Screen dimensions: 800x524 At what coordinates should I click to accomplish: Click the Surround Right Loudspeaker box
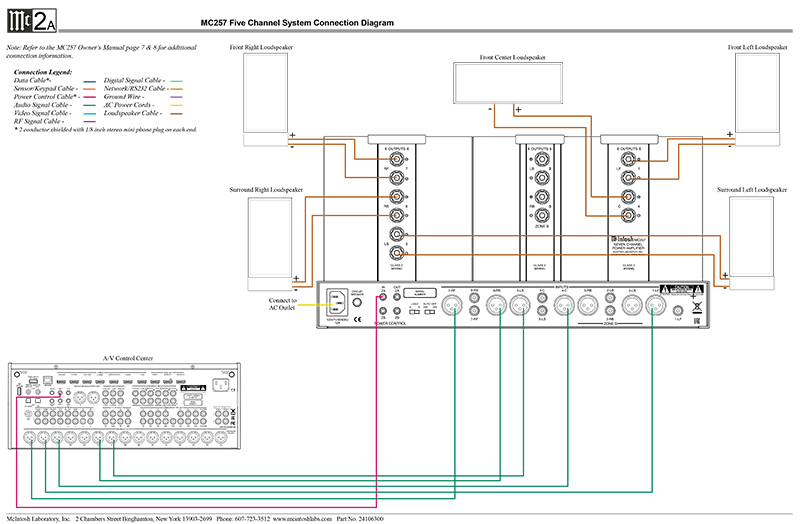coord(265,235)
